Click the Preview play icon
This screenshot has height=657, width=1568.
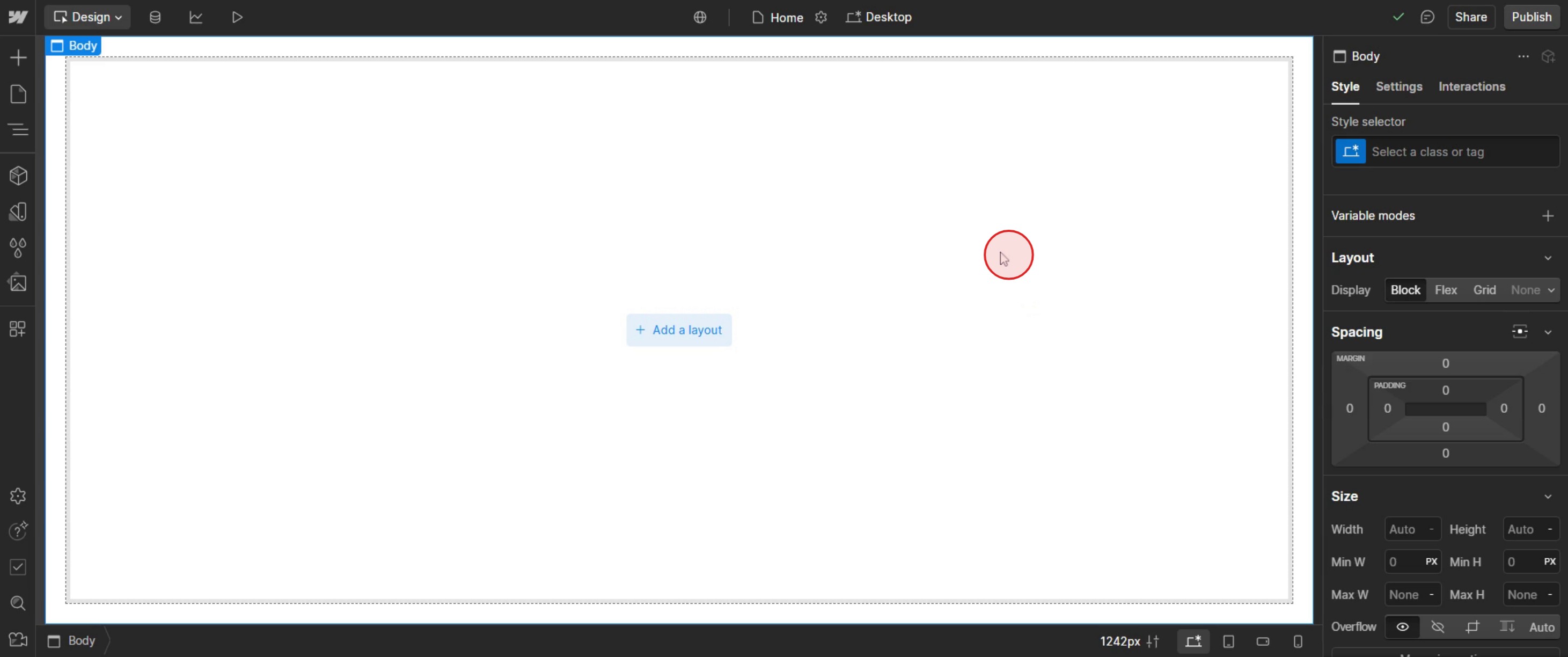coord(237,17)
